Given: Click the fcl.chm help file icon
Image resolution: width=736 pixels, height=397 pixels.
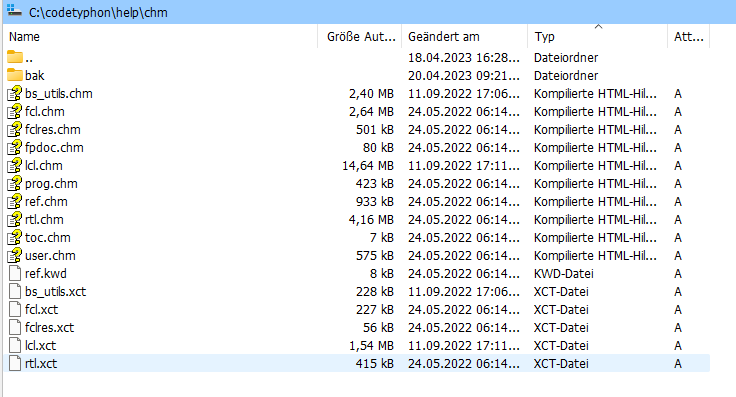Looking at the screenshot, I should tap(15, 111).
